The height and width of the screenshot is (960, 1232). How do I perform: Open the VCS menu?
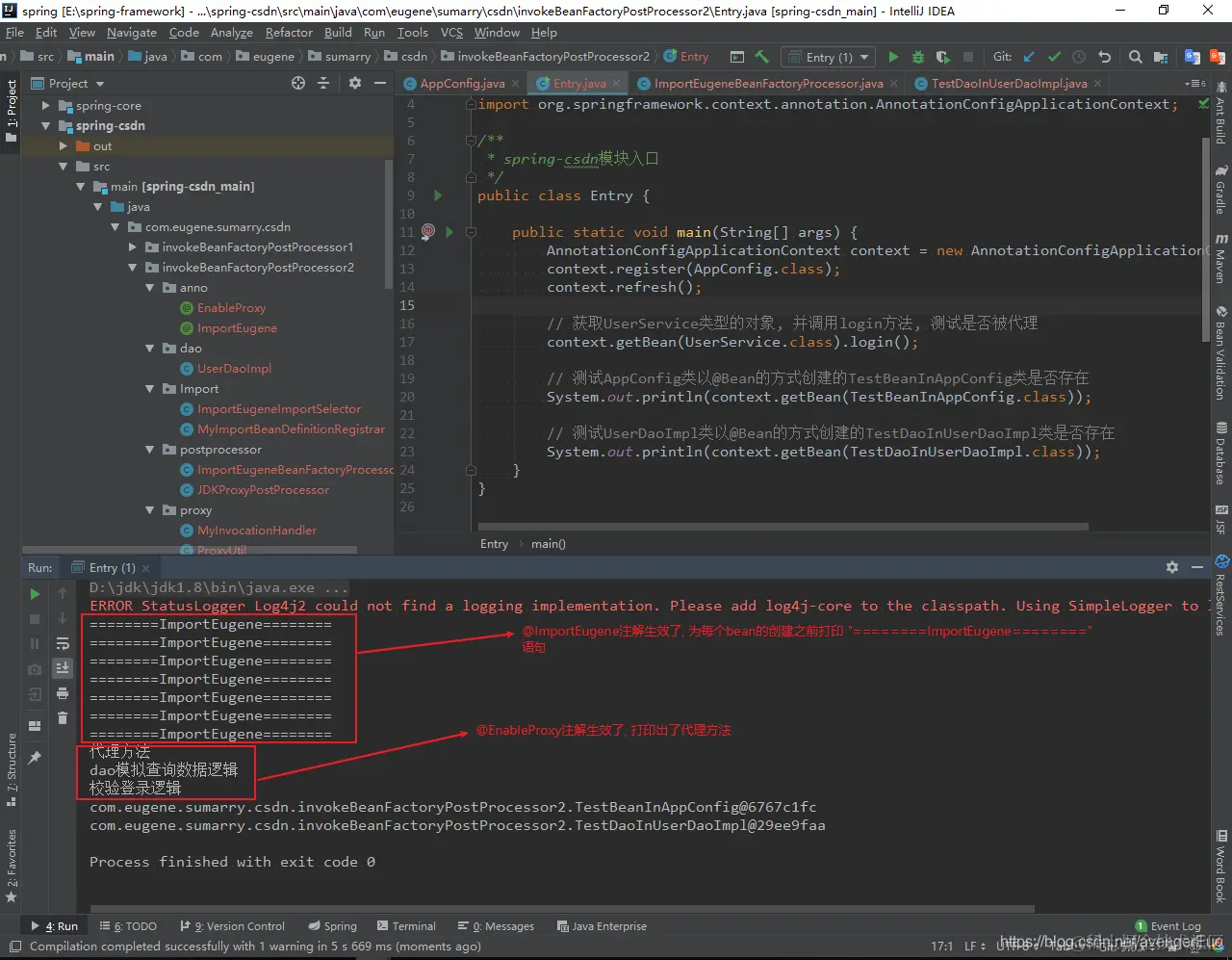451,33
